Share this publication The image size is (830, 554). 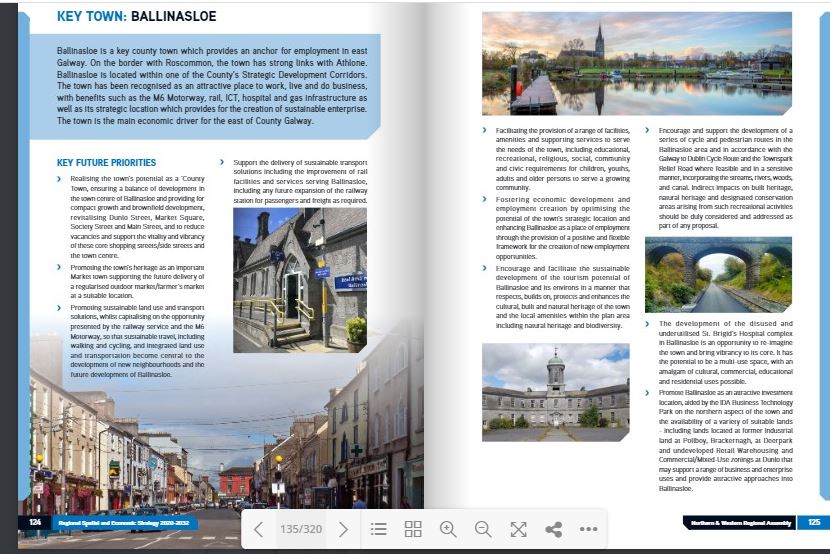(553, 529)
